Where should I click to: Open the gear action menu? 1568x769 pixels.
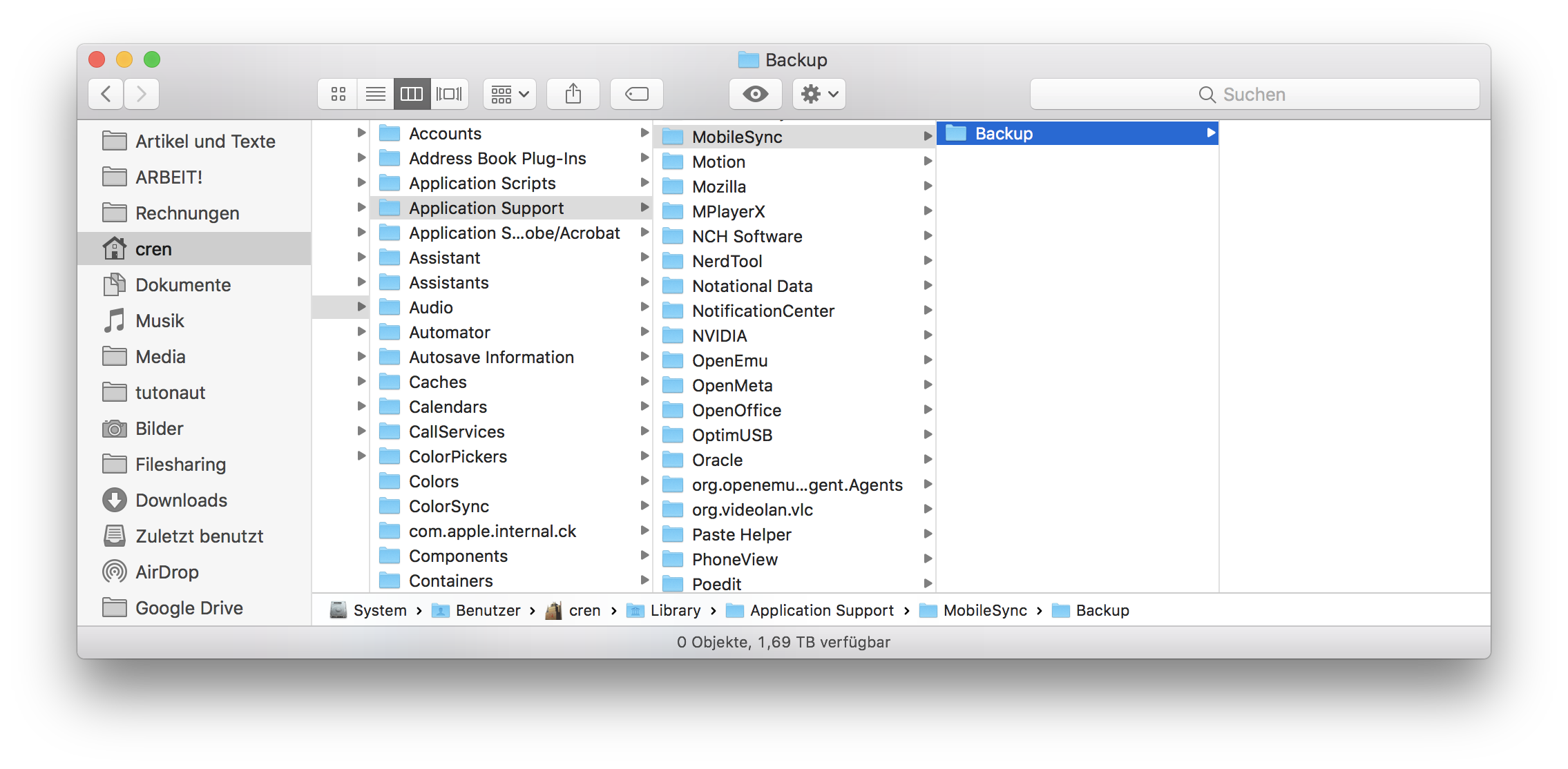point(819,94)
